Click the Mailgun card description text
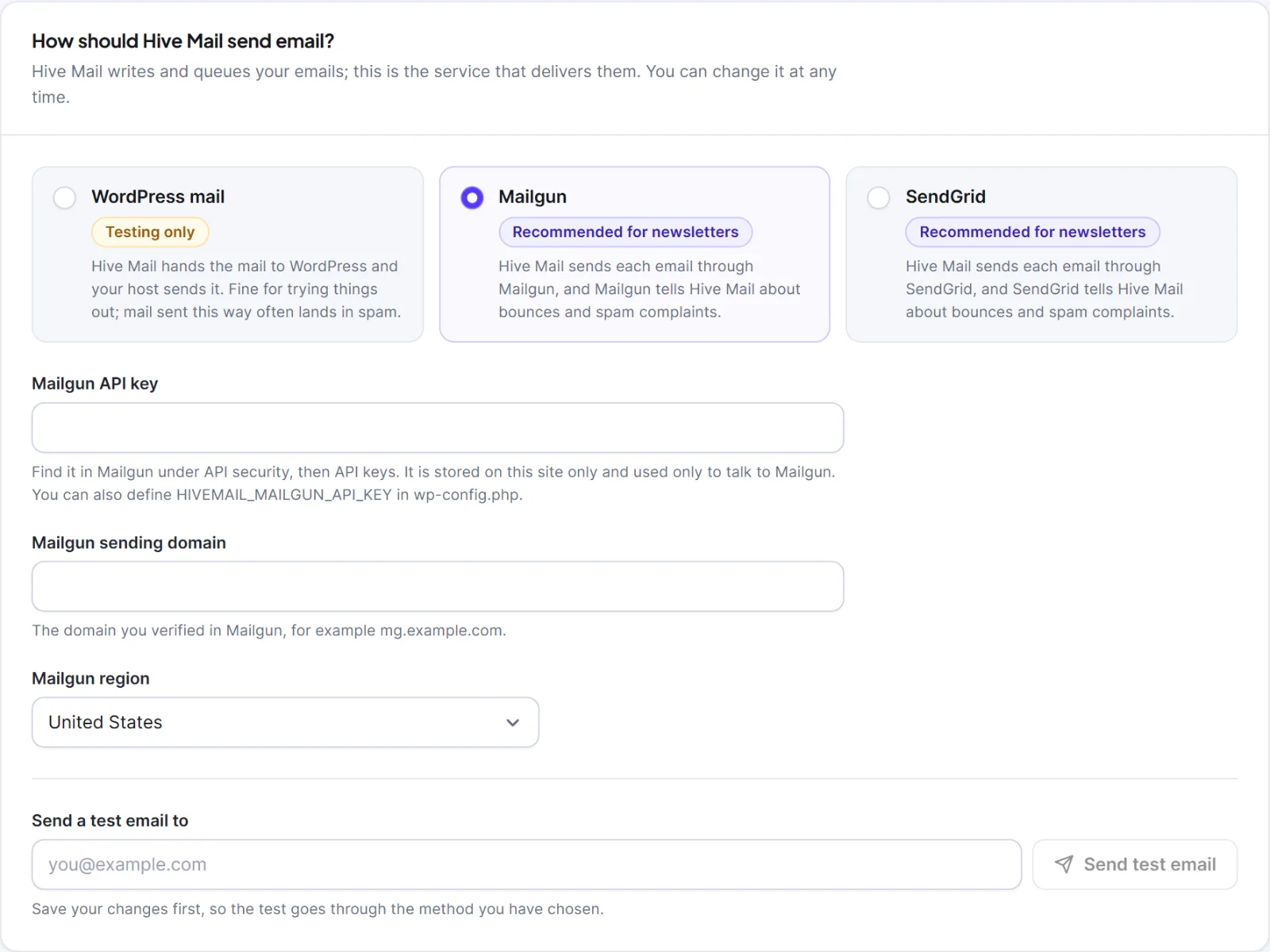This screenshot has width=1270, height=952. (649, 290)
